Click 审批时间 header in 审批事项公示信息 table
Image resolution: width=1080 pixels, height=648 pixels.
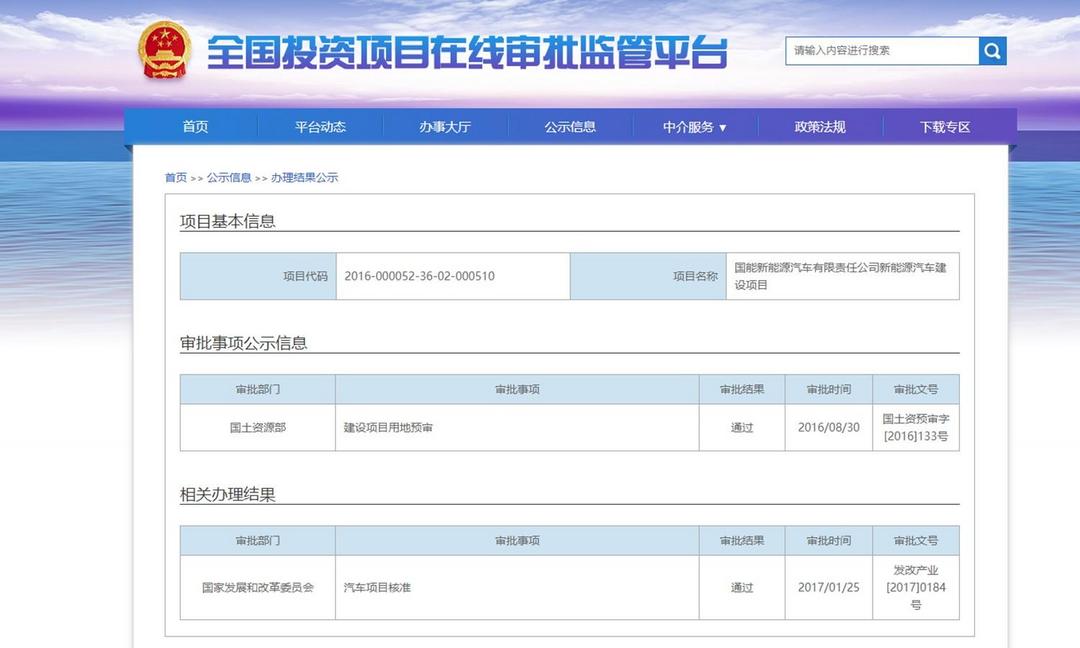[x=829, y=389]
